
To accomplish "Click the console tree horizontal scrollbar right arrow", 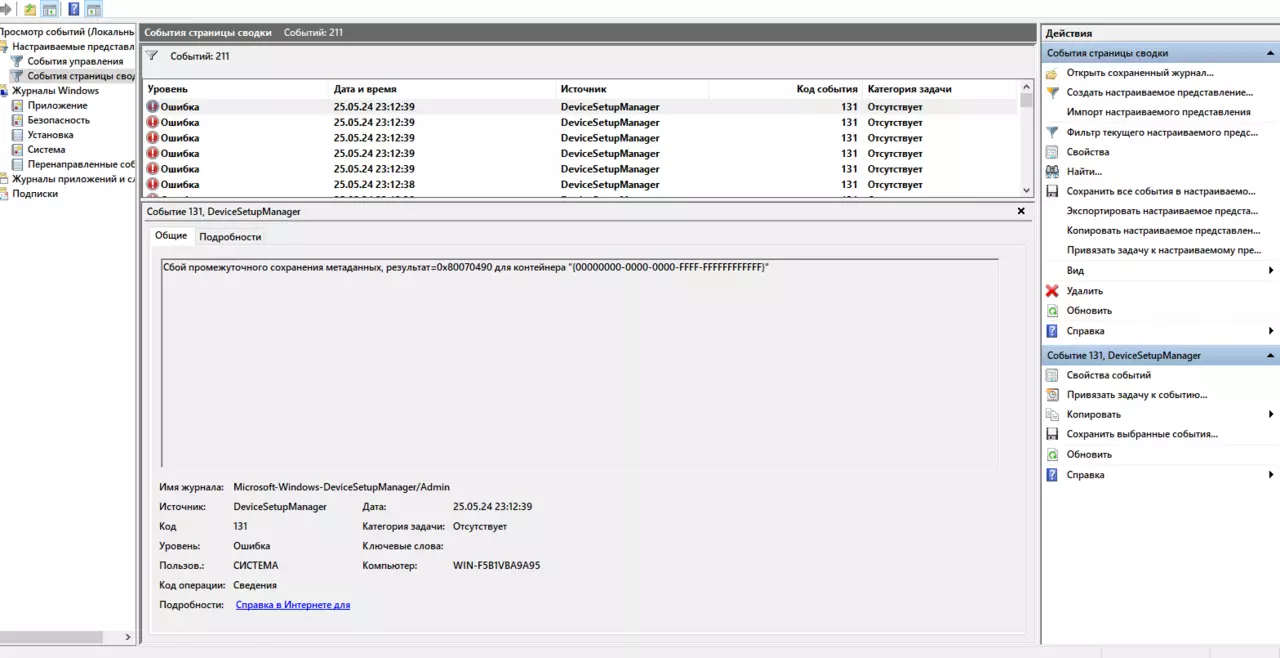I will [x=127, y=637].
